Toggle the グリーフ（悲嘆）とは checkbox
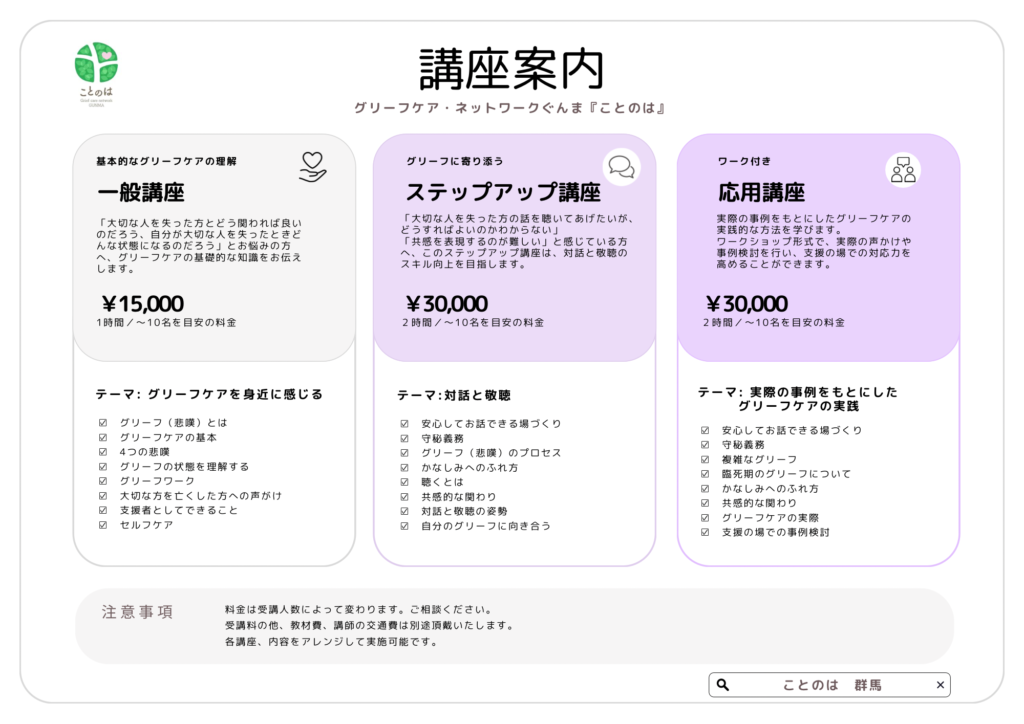1024x724 pixels. (x=103, y=423)
